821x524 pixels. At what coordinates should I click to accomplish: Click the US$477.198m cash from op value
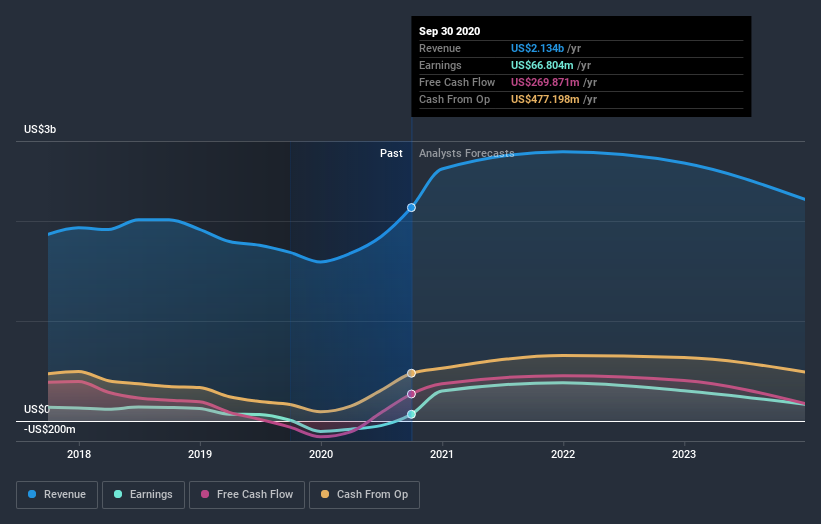pyautogui.click(x=545, y=99)
